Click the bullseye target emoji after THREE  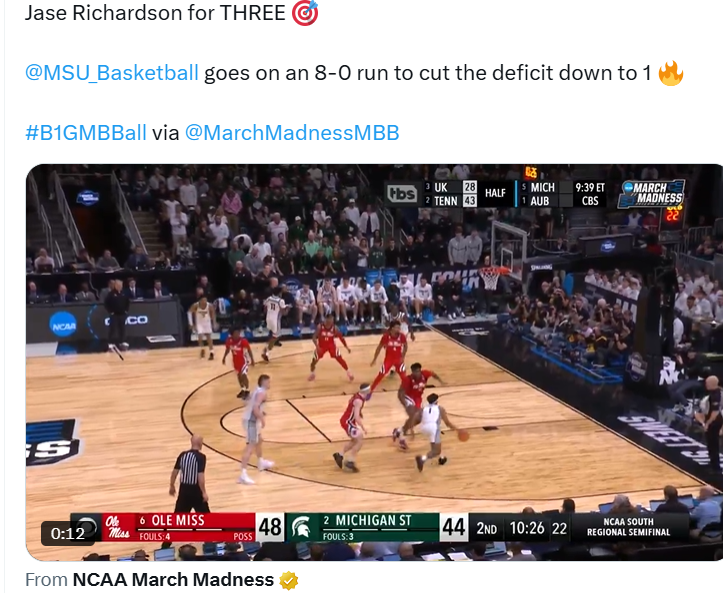coord(305,12)
